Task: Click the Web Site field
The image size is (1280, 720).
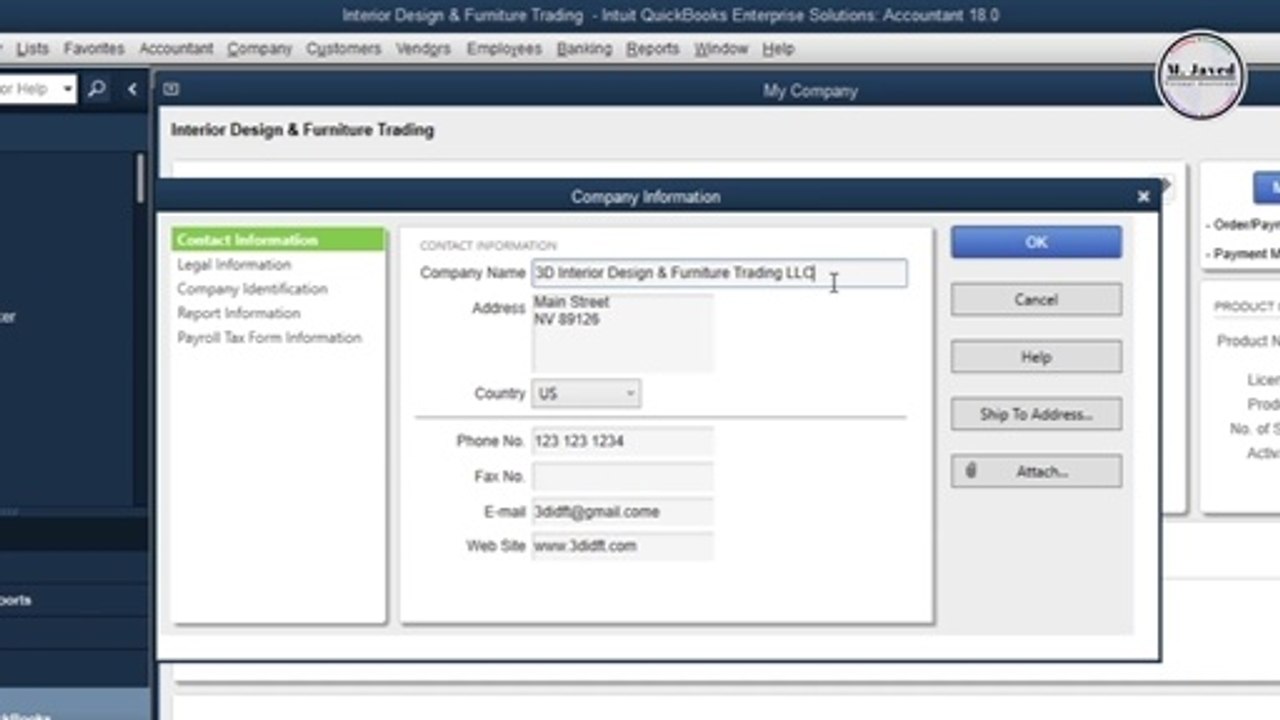Action: click(x=622, y=546)
